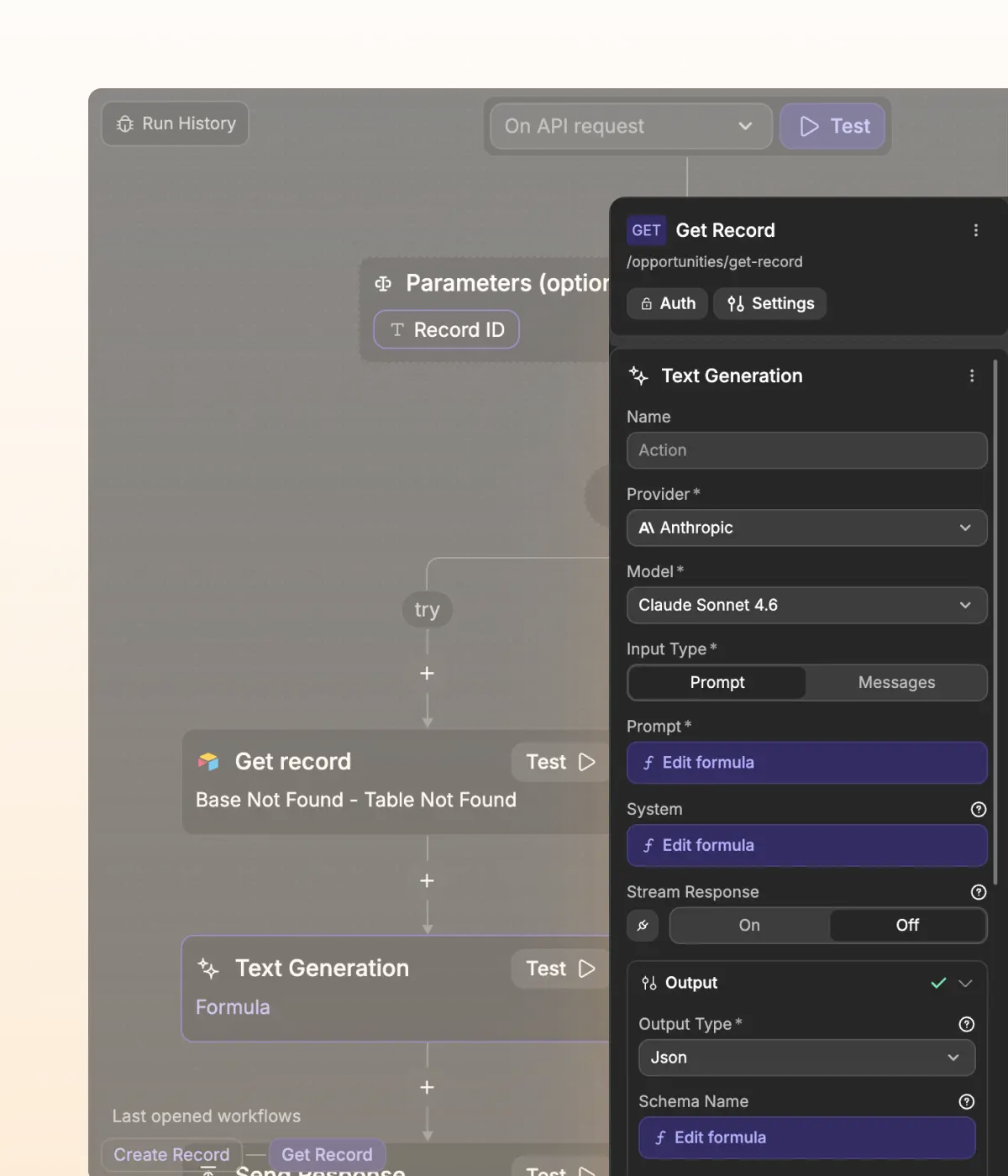1008x1176 pixels.
Task: Click the Parameters section icon
Action: pyautogui.click(x=383, y=283)
